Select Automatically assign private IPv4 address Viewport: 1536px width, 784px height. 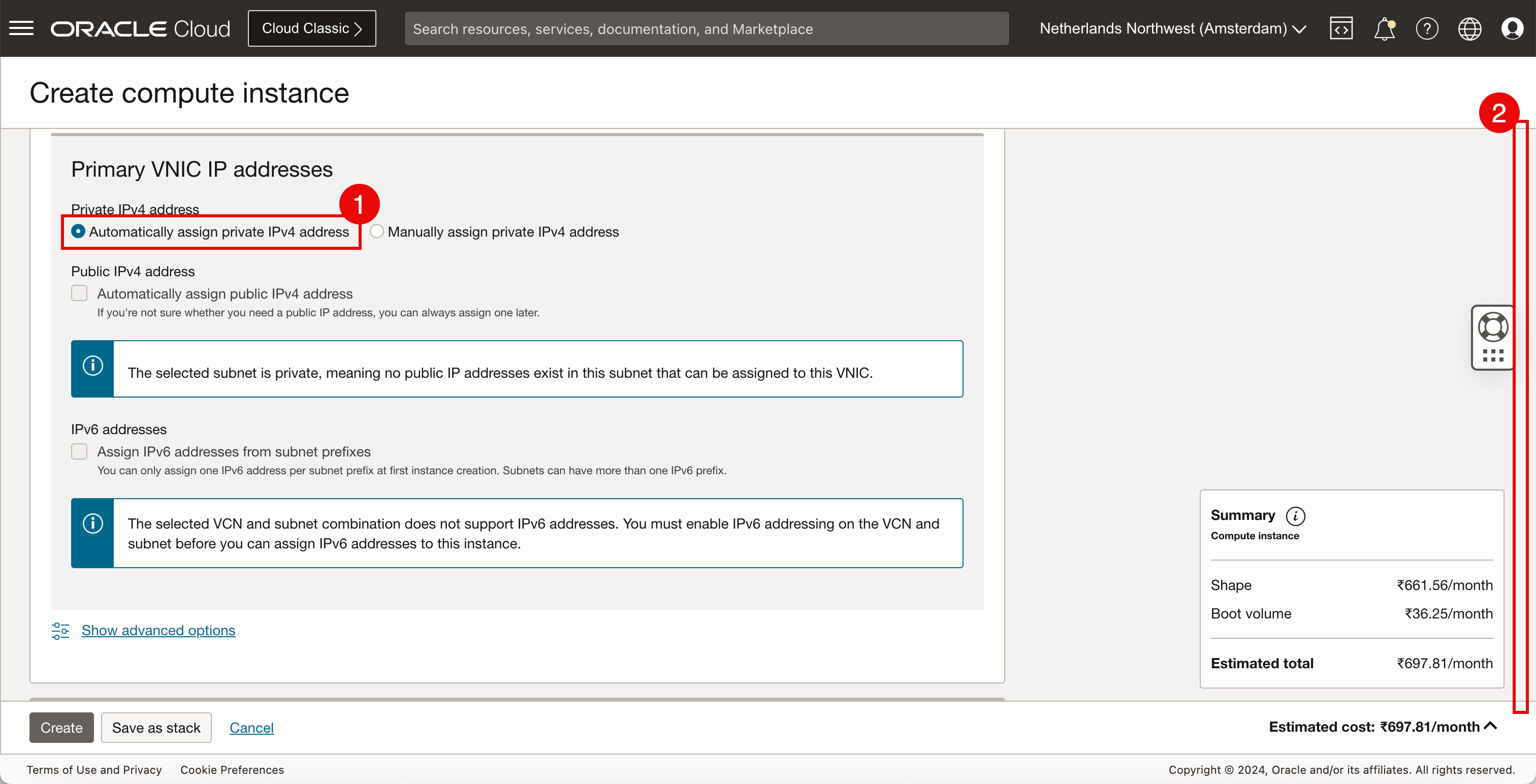pyautogui.click(x=78, y=232)
